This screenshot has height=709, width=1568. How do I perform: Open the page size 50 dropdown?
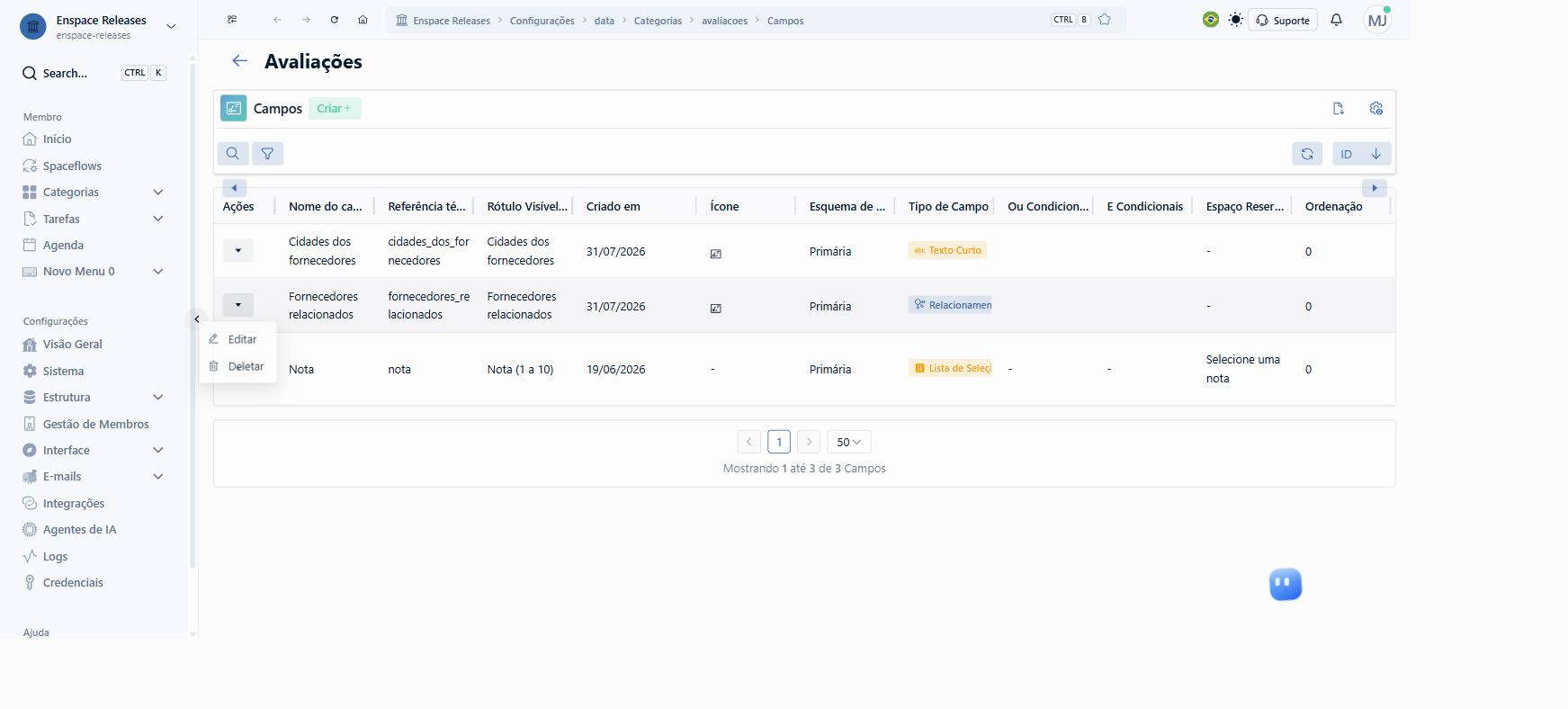(x=849, y=442)
